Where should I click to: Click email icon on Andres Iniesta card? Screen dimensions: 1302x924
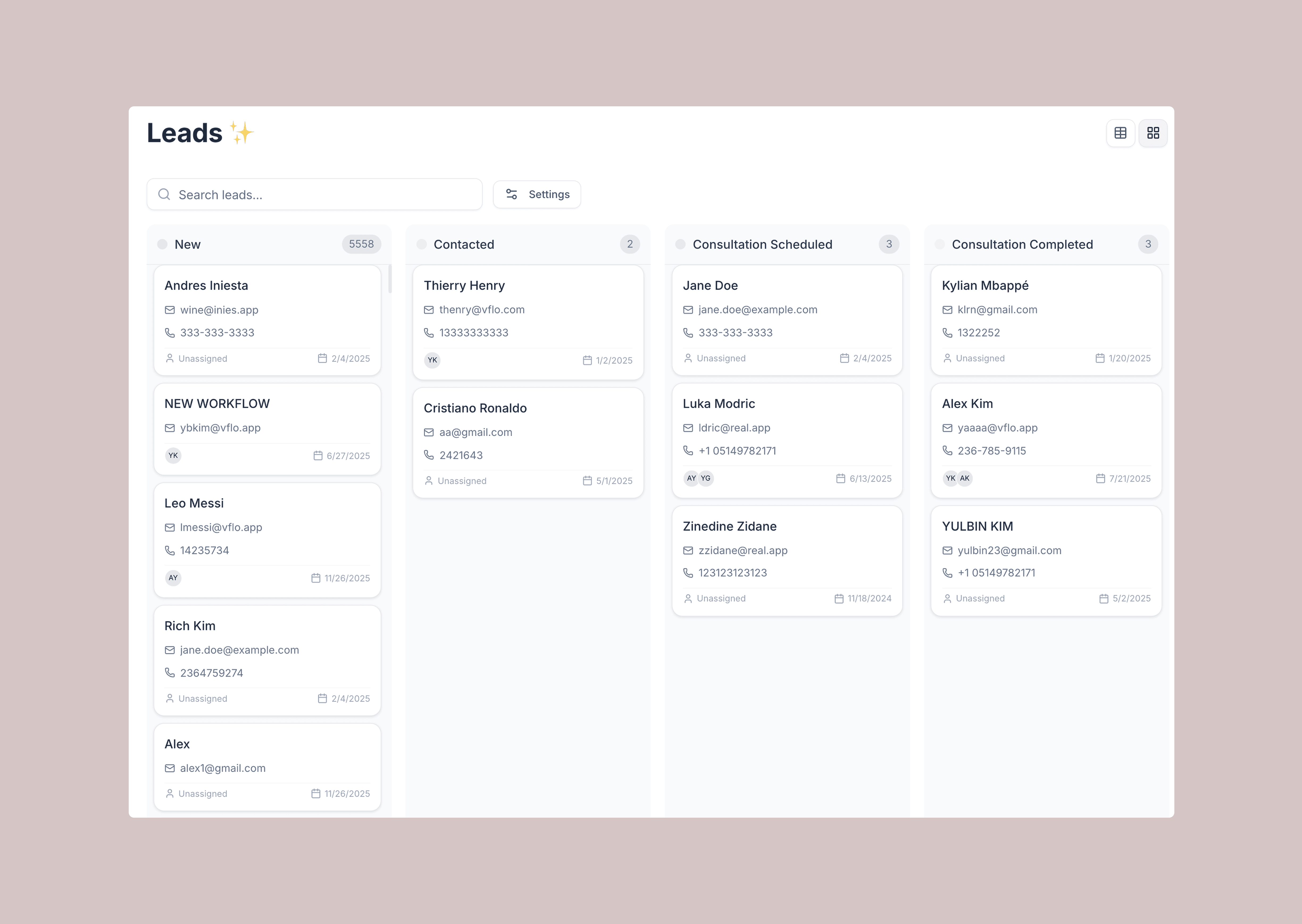click(x=170, y=310)
